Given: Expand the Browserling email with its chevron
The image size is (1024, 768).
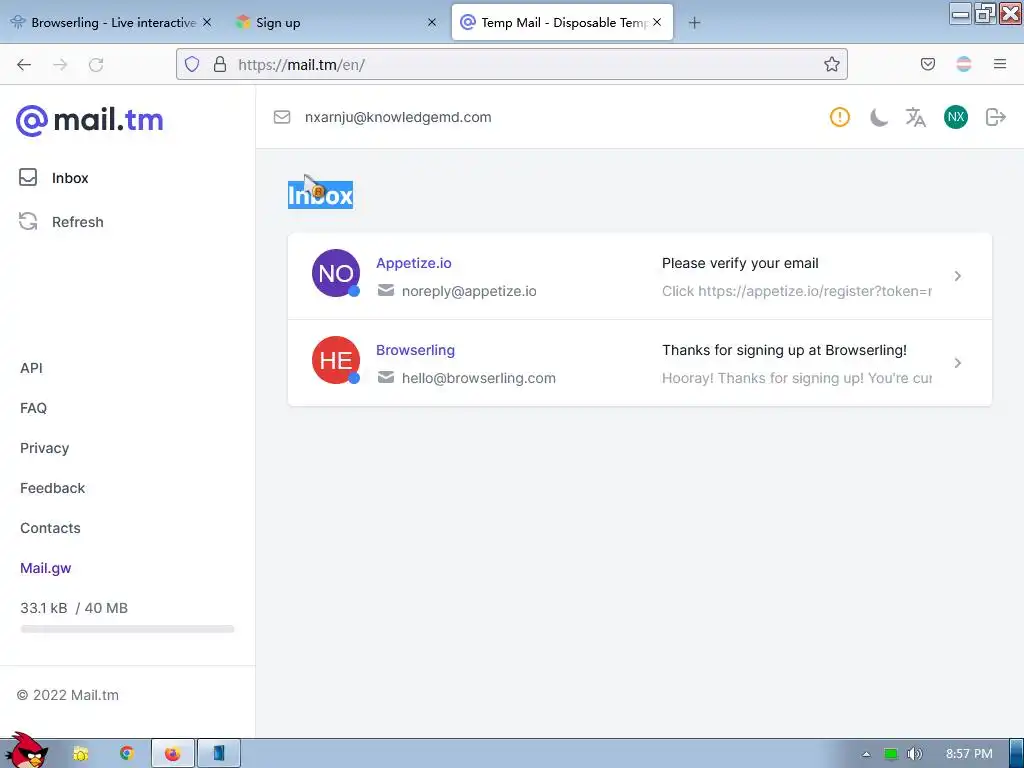Looking at the screenshot, I should pos(957,363).
